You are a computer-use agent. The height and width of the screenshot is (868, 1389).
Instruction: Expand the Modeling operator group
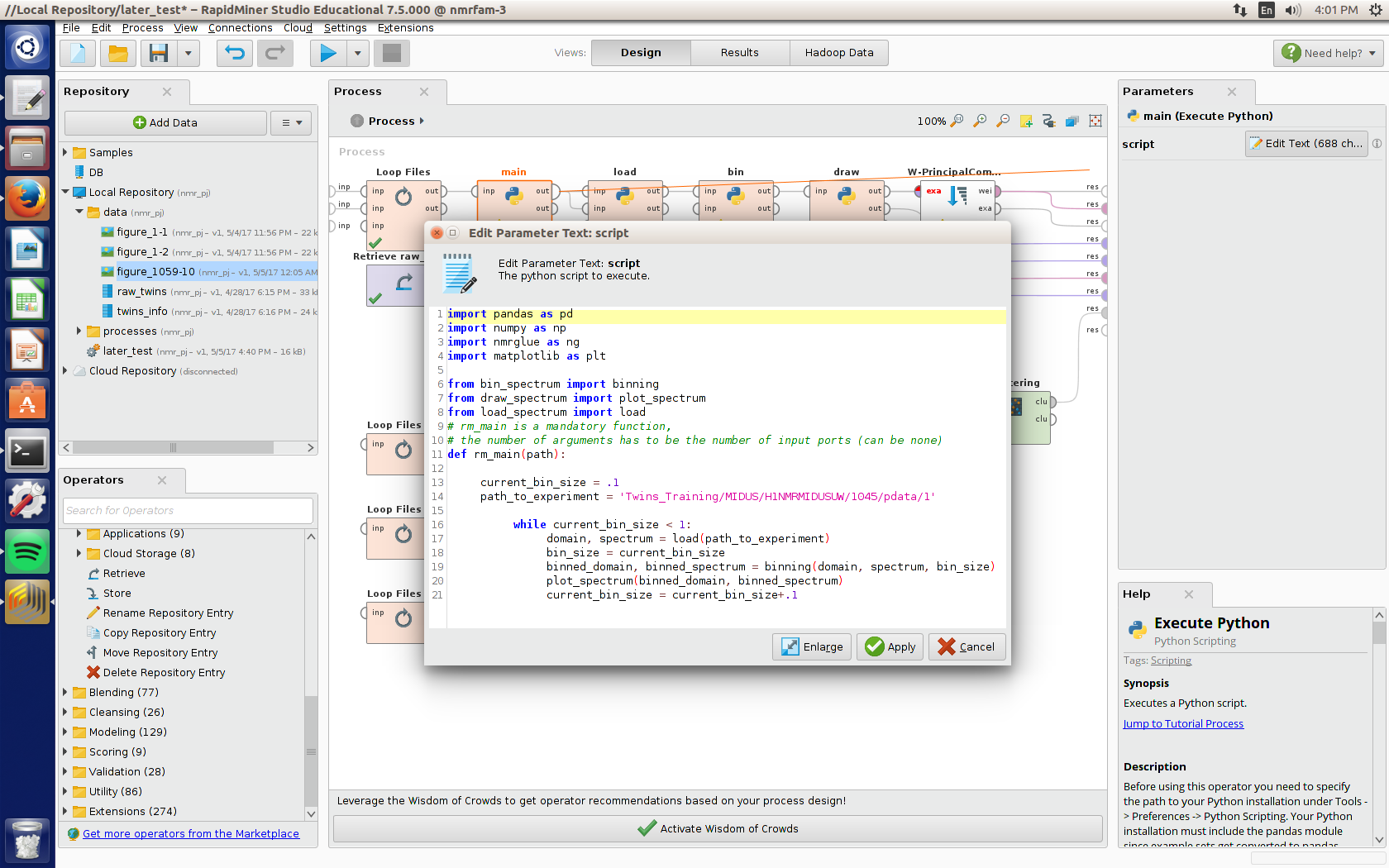click(x=67, y=732)
